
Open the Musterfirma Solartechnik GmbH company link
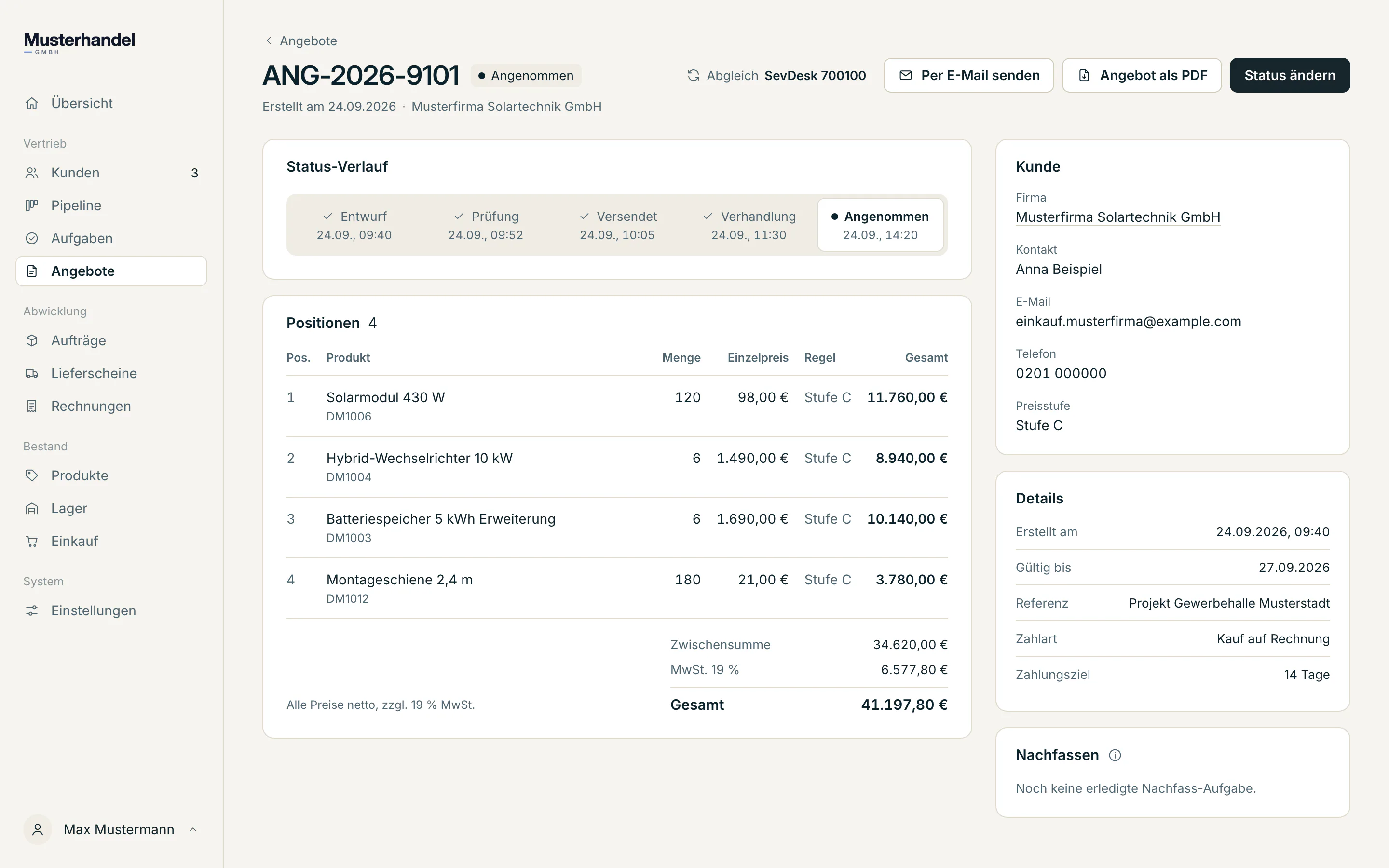(1117, 217)
